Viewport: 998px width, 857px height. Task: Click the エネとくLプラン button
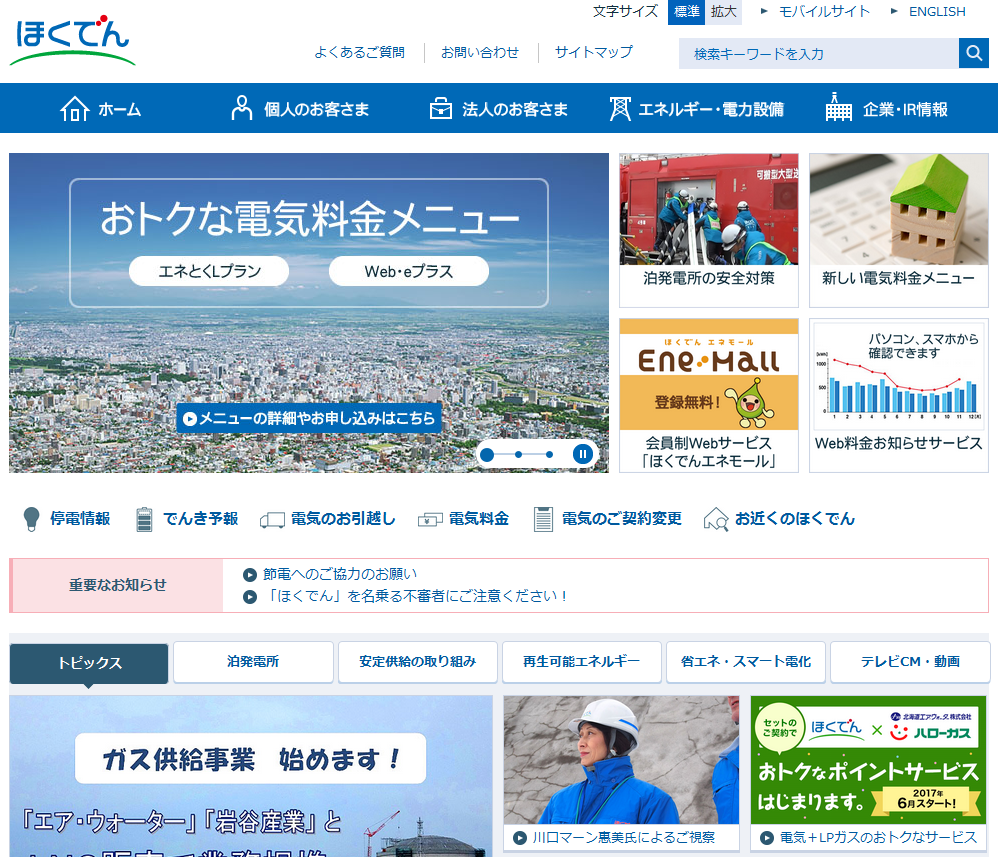(209, 271)
